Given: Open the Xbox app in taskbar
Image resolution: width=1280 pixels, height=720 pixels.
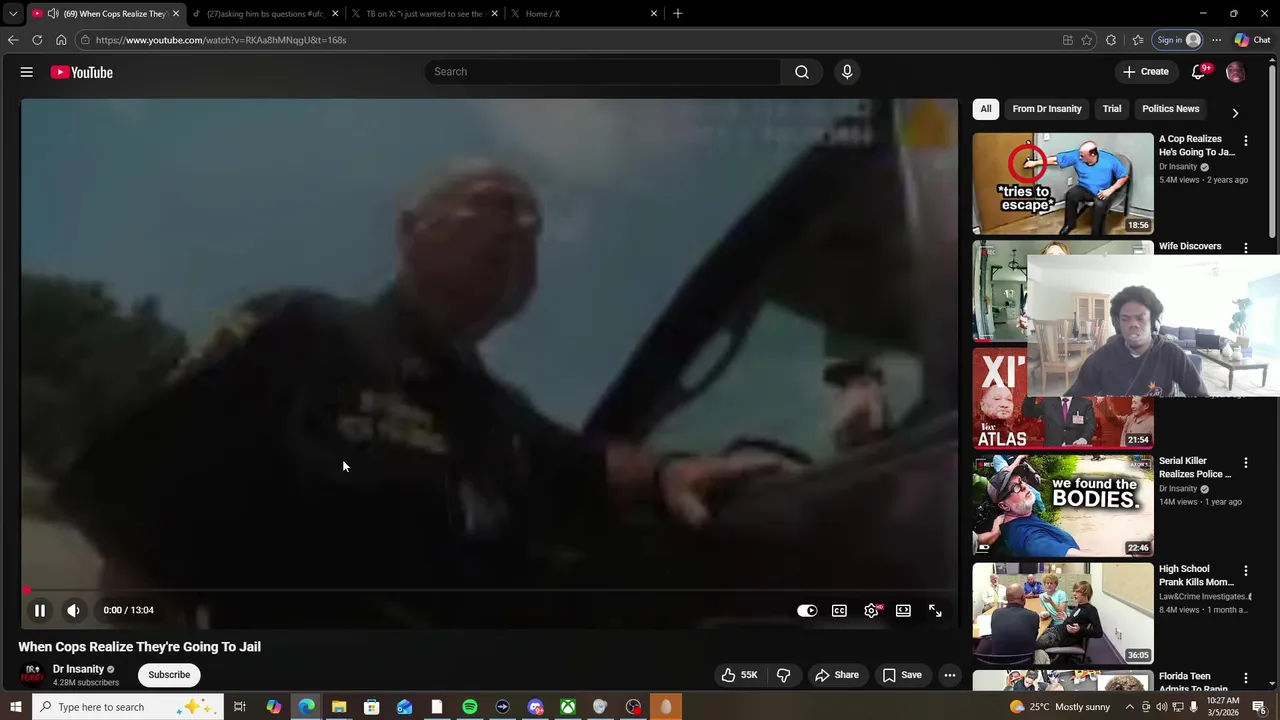Looking at the screenshot, I should pos(567,707).
